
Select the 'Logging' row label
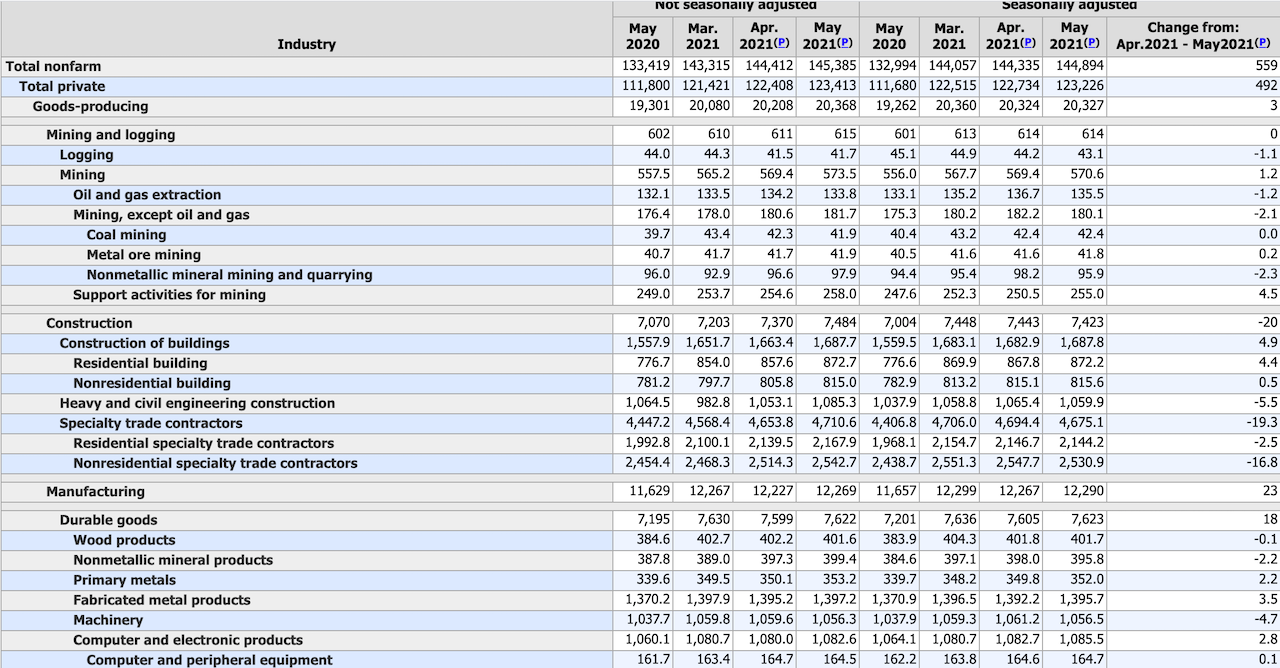pos(86,154)
